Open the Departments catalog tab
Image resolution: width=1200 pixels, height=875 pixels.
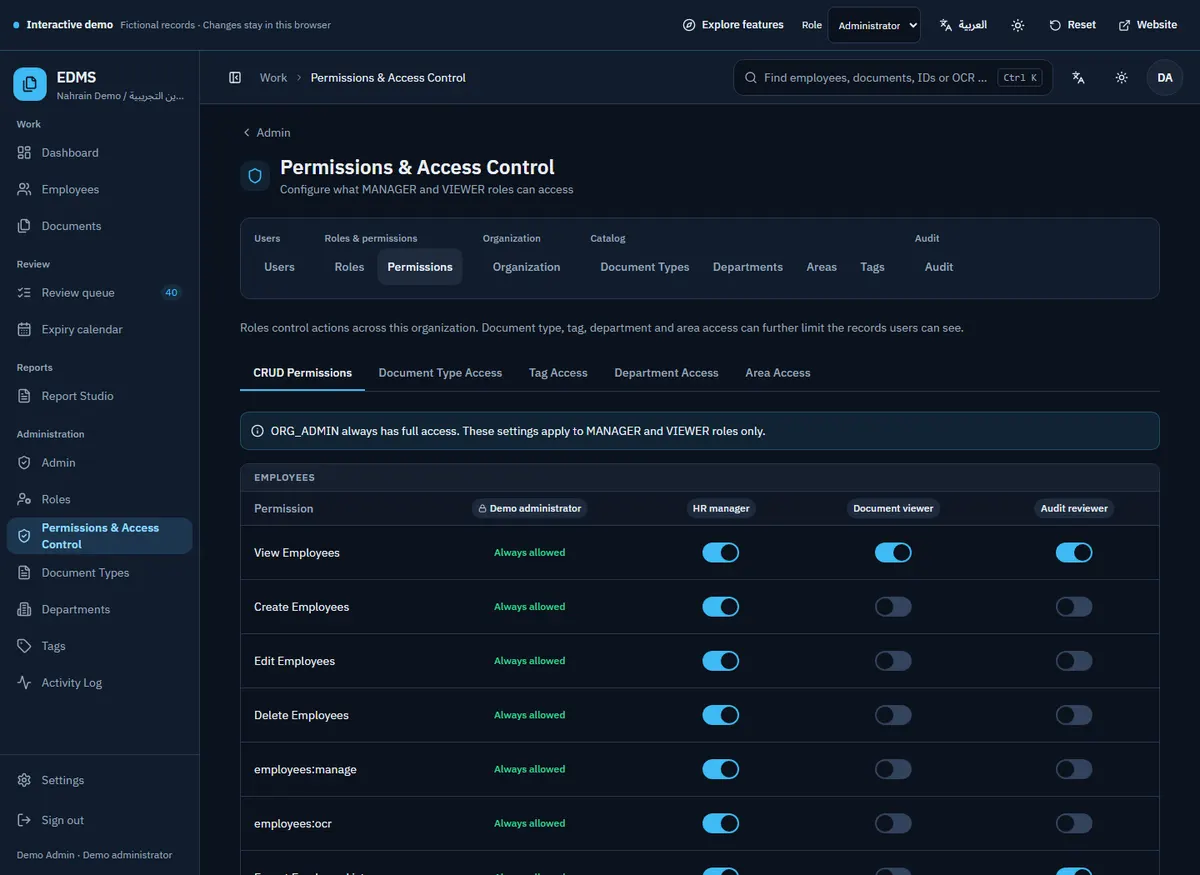[748, 267]
